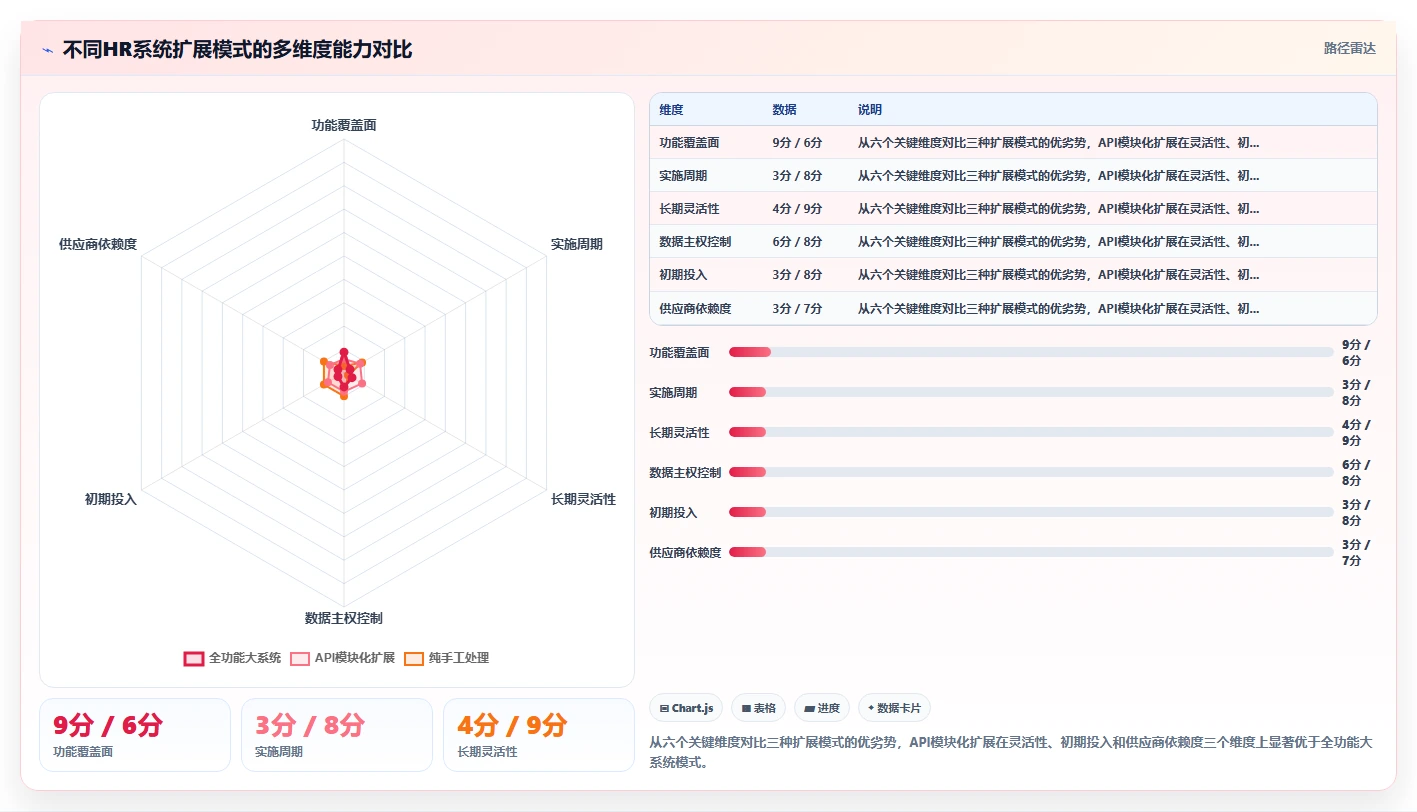Click the 进度 tag chip

[822, 708]
